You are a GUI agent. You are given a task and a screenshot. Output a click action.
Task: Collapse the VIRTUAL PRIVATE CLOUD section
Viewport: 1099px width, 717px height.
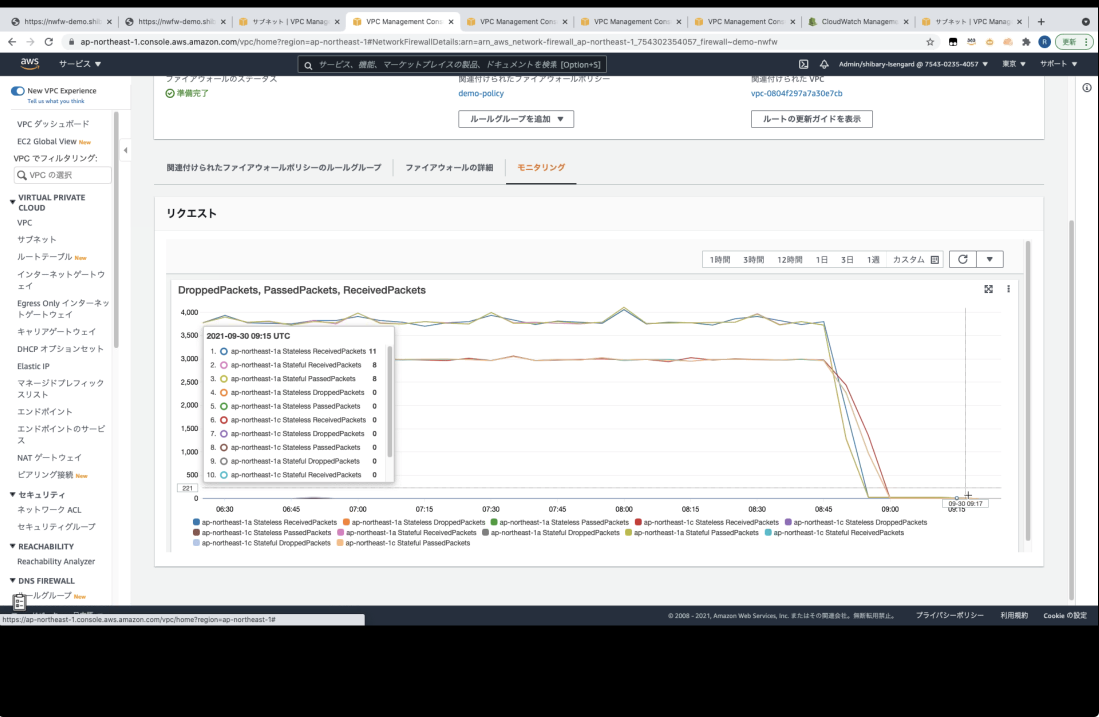pos(13,202)
